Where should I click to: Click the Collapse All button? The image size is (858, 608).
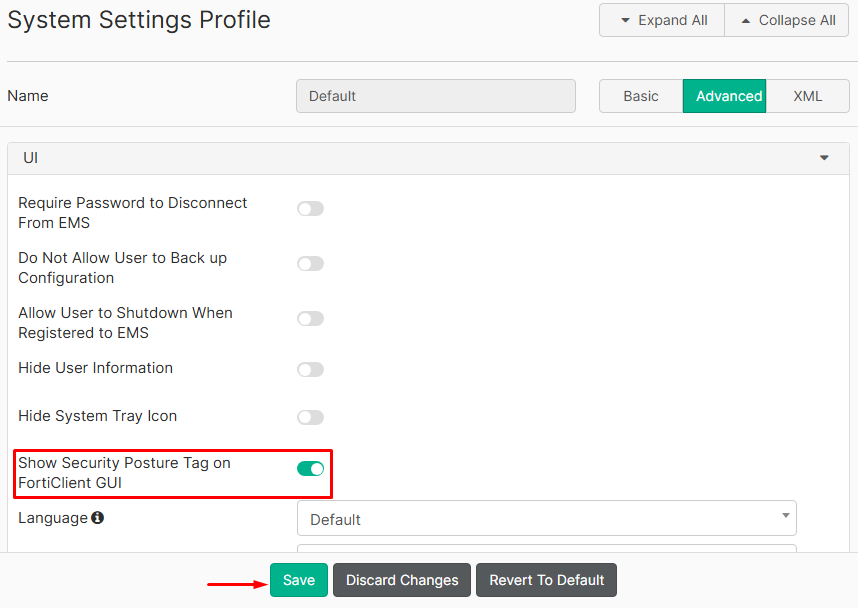pos(786,20)
